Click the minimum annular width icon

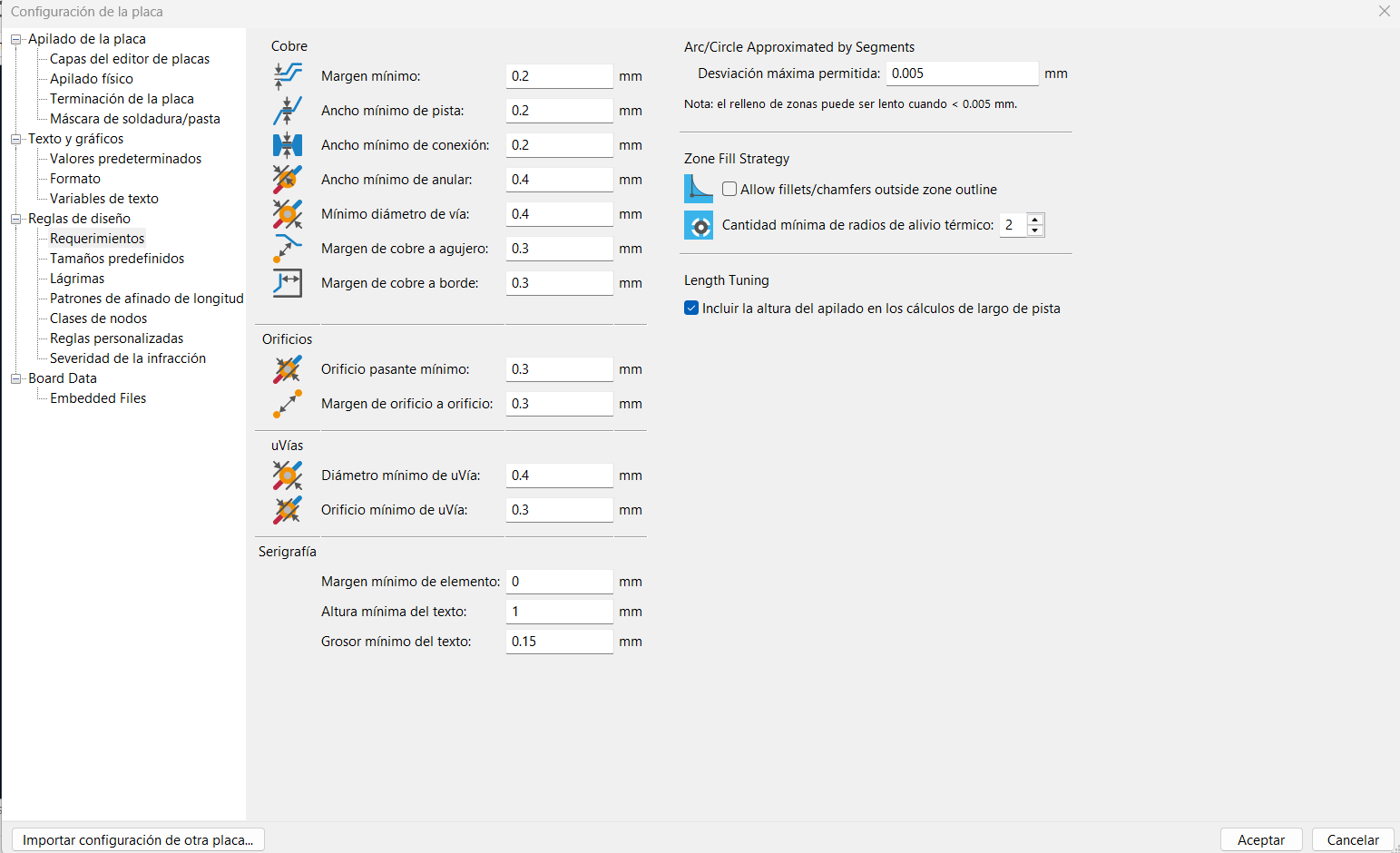tap(288, 180)
